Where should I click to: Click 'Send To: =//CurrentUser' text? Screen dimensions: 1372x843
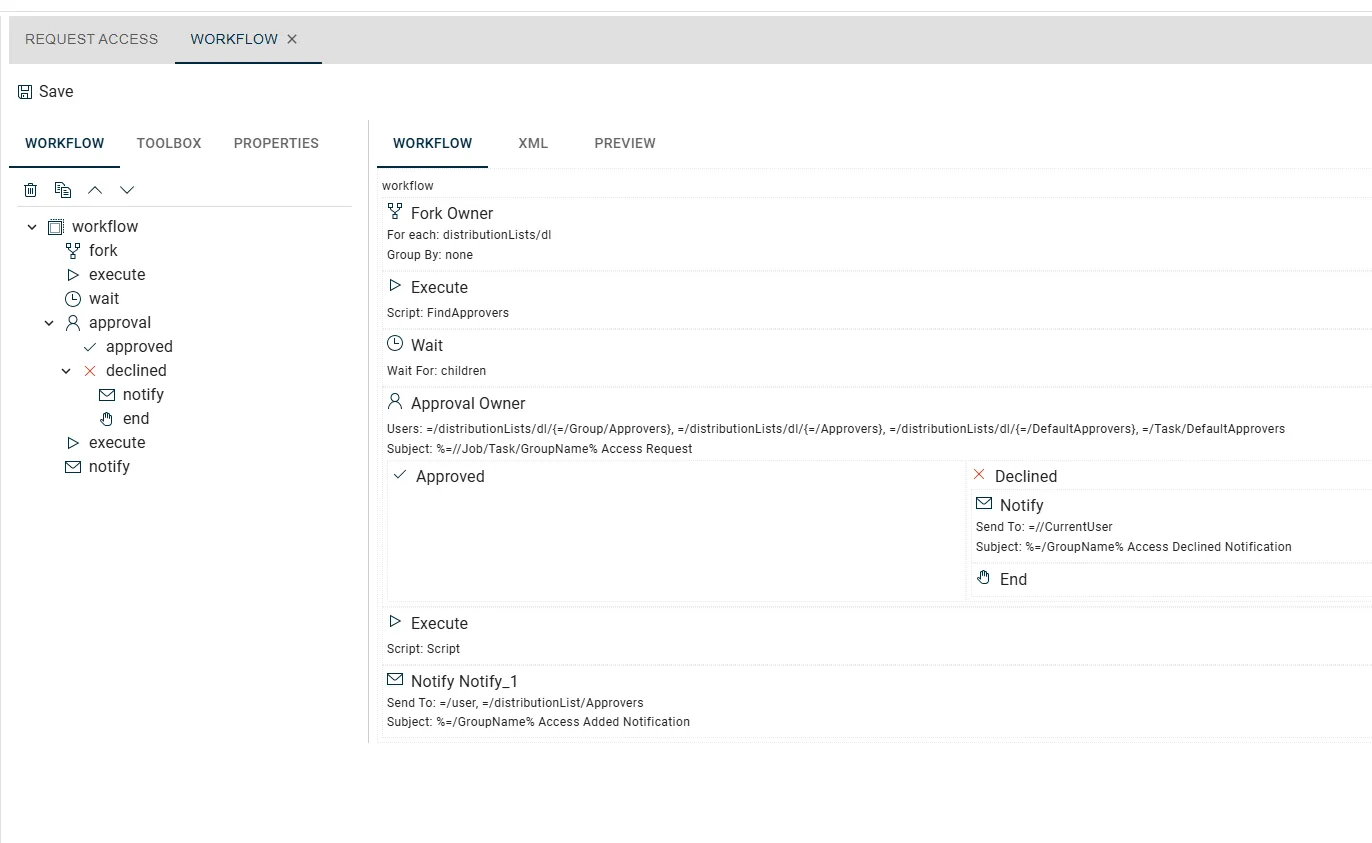pos(1044,527)
